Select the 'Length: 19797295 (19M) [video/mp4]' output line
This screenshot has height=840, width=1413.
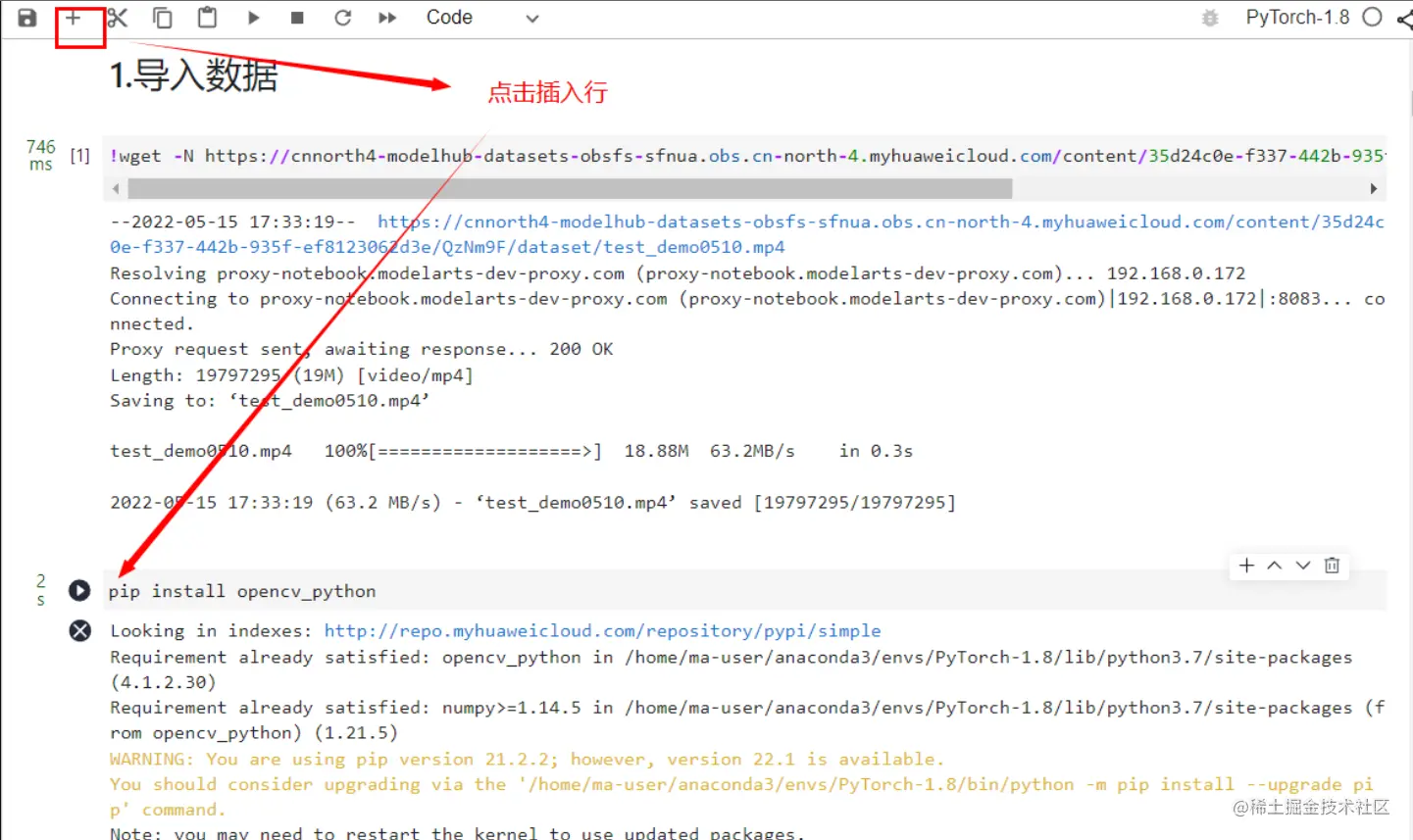point(291,375)
